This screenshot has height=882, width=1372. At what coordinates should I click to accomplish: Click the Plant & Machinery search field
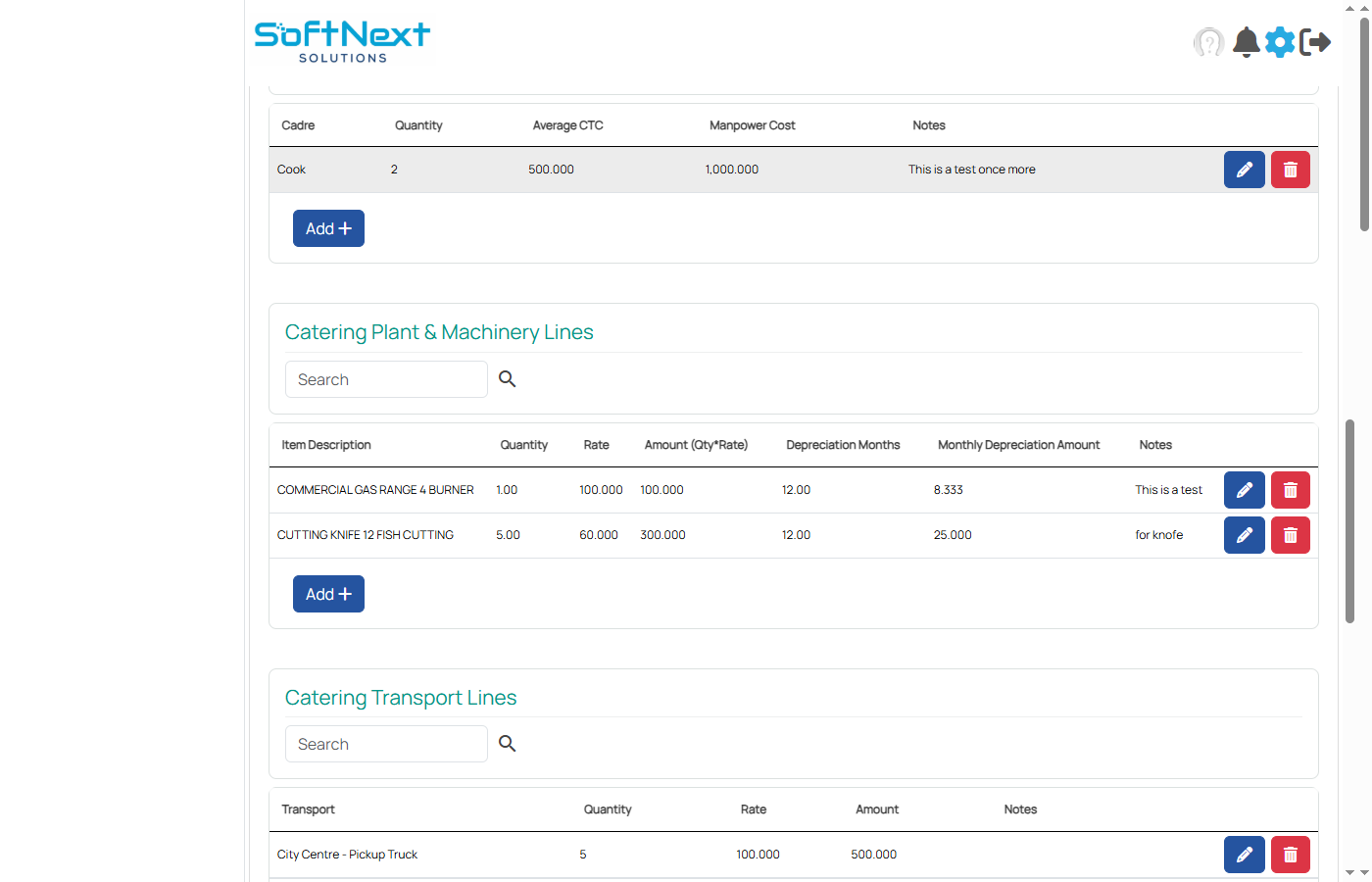pos(385,378)
